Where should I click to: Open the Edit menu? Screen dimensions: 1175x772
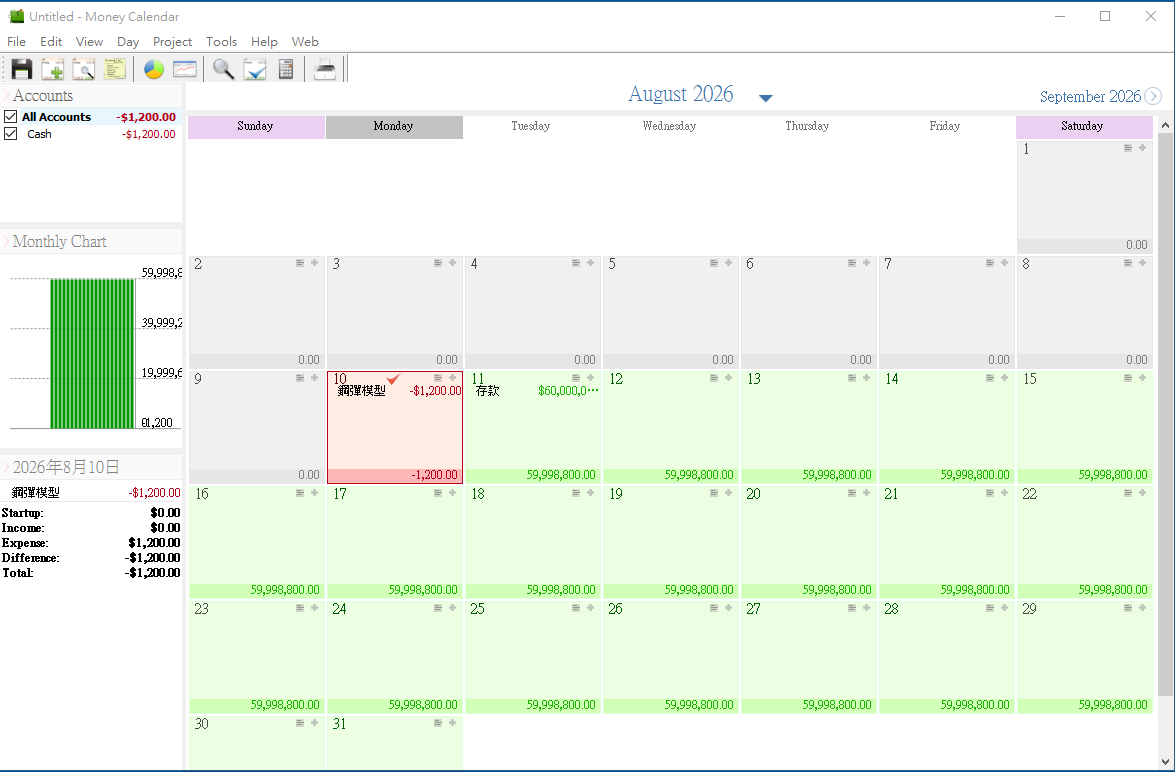51,42
